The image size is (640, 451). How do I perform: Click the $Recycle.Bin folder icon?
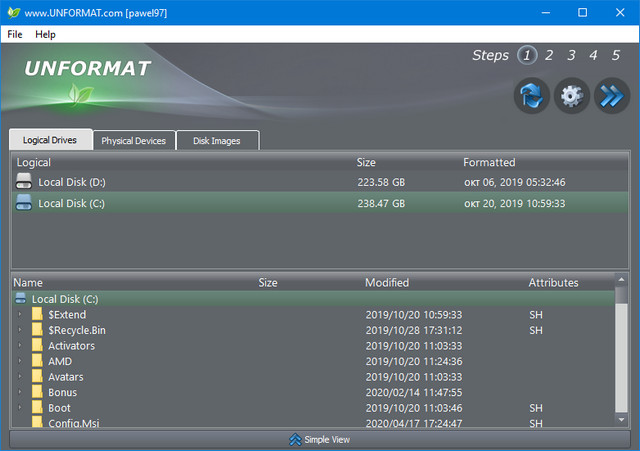37,330
